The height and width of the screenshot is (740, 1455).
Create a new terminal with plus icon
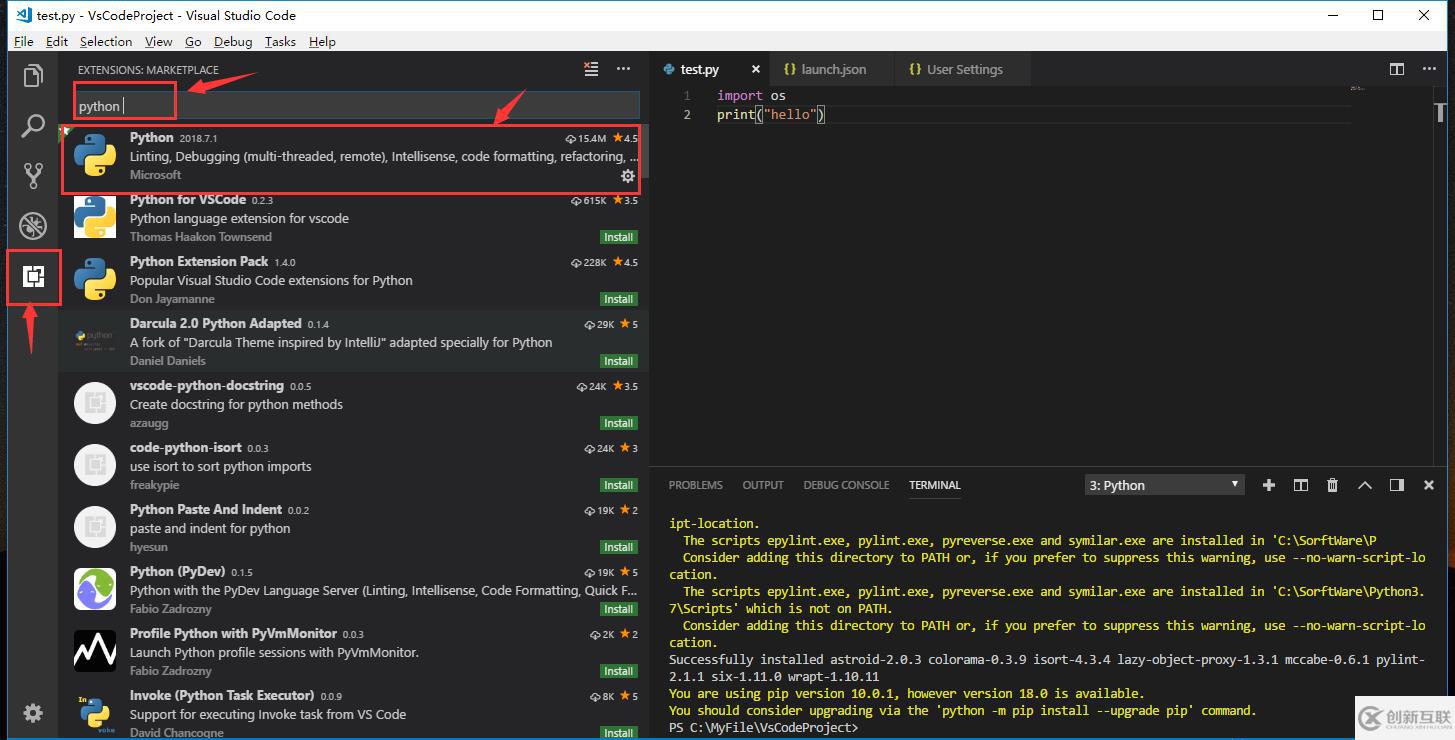(x=1269, y=485)
